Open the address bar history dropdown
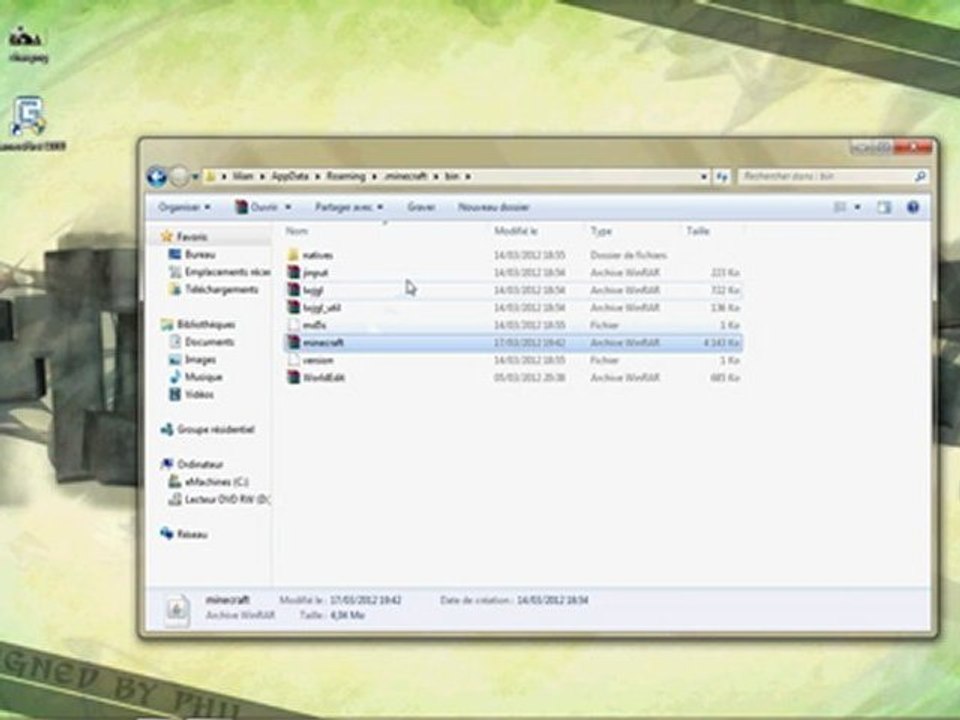960x720 pixels. tap(703, 176)
